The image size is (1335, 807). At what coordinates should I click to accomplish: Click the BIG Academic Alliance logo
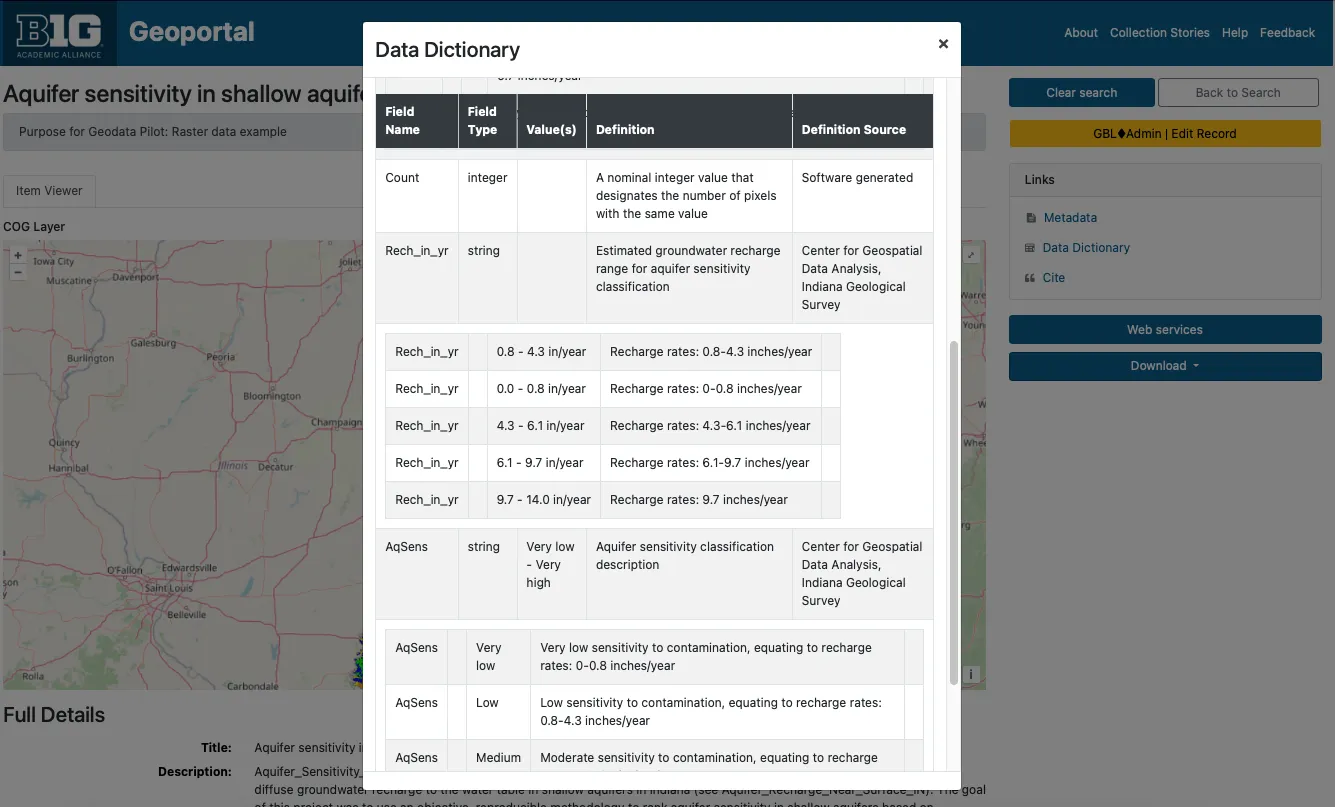point(59,33)
